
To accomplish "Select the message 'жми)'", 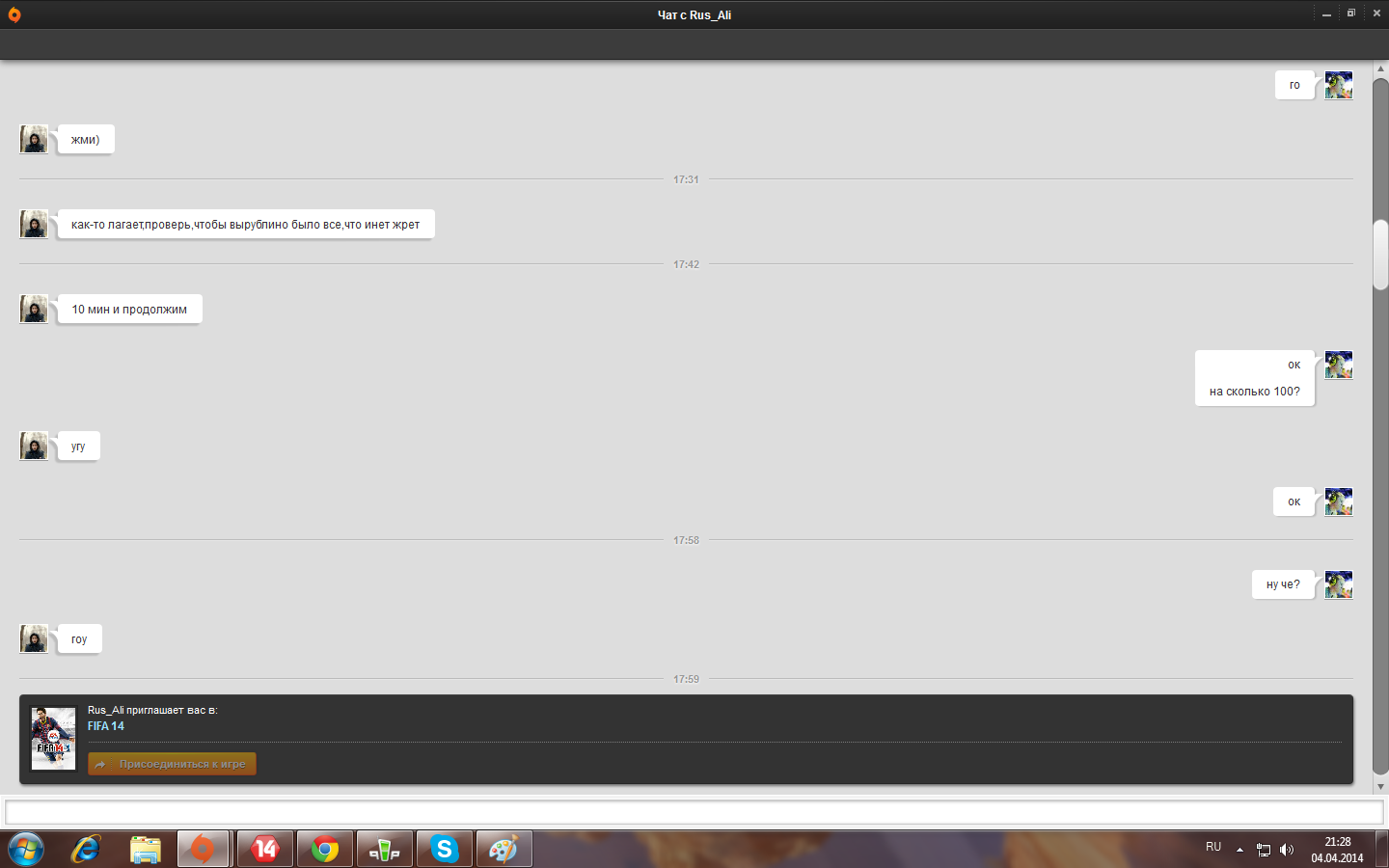I will coord(86,140).
